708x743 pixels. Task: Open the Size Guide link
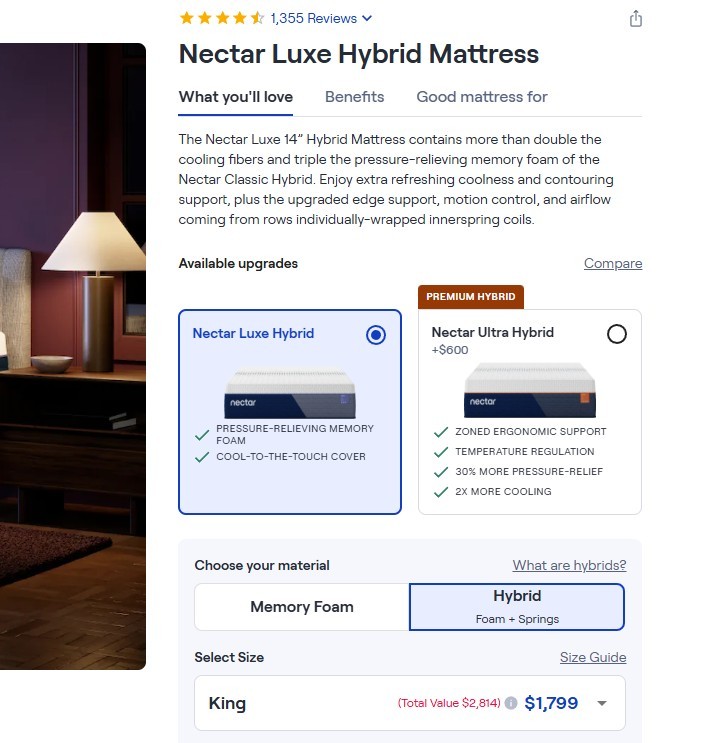[x=593, y=657]
